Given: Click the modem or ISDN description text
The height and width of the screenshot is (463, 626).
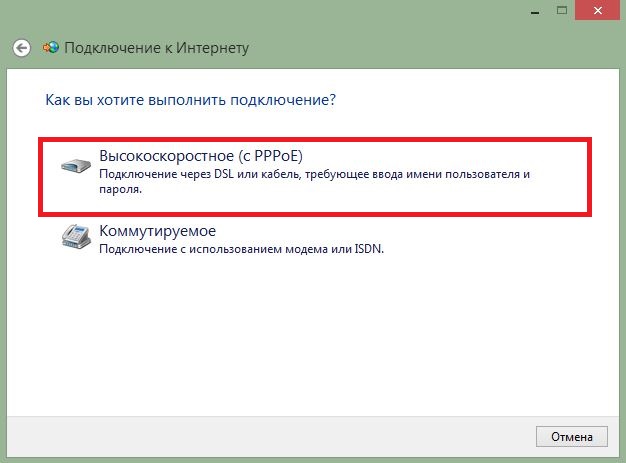Looking at the screenshot, I should 241,249.
